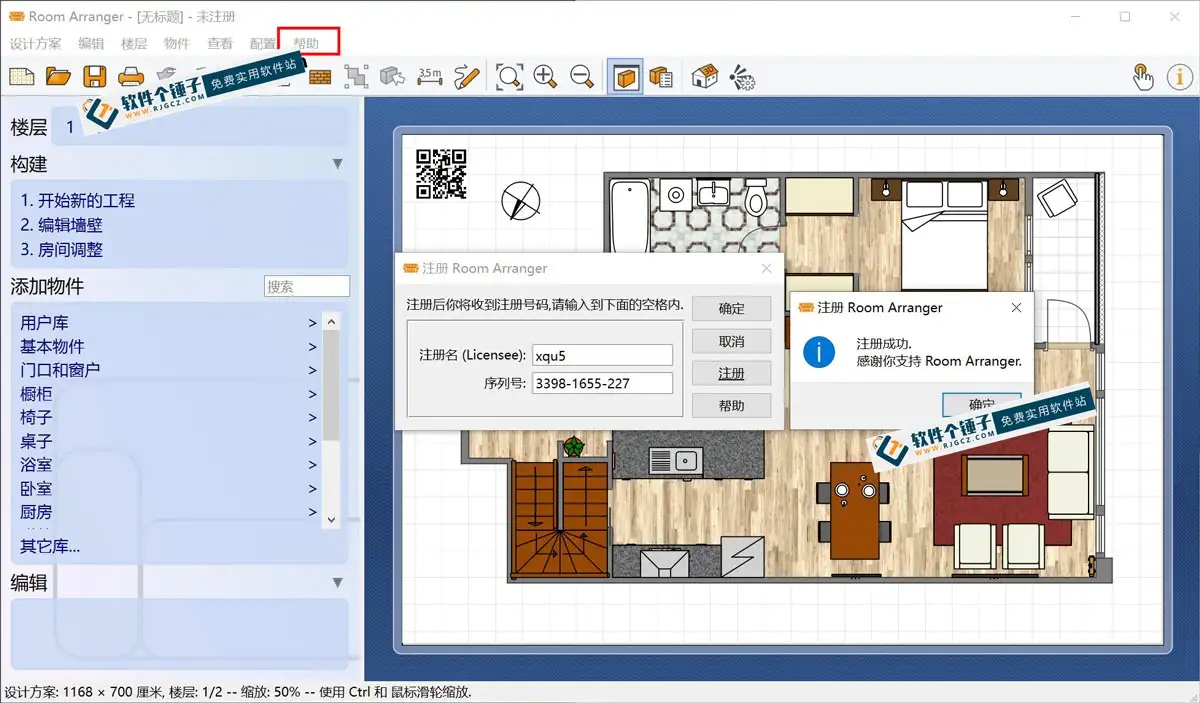Click the blue info icon in the toolbar
Screen dimensions: 1200x703
click(x=1178, y=76)
